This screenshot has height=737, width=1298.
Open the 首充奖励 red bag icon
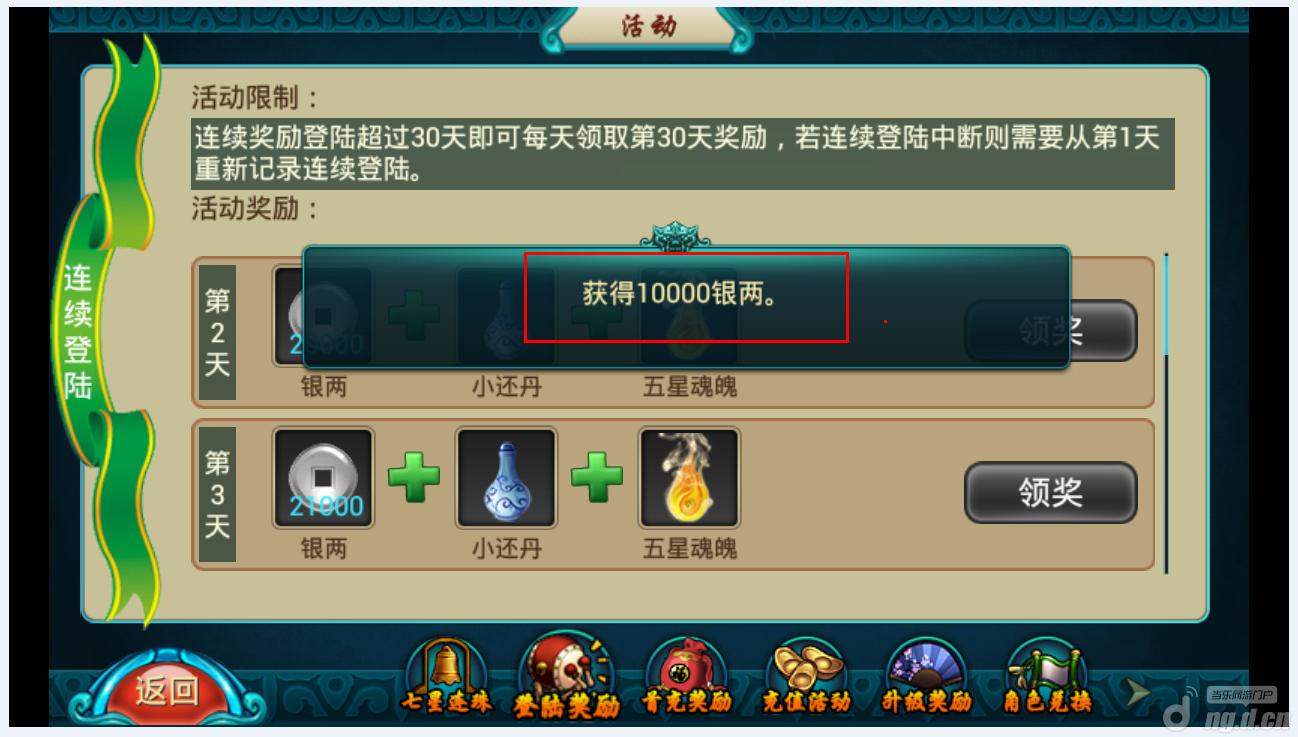tap(686, 677)
